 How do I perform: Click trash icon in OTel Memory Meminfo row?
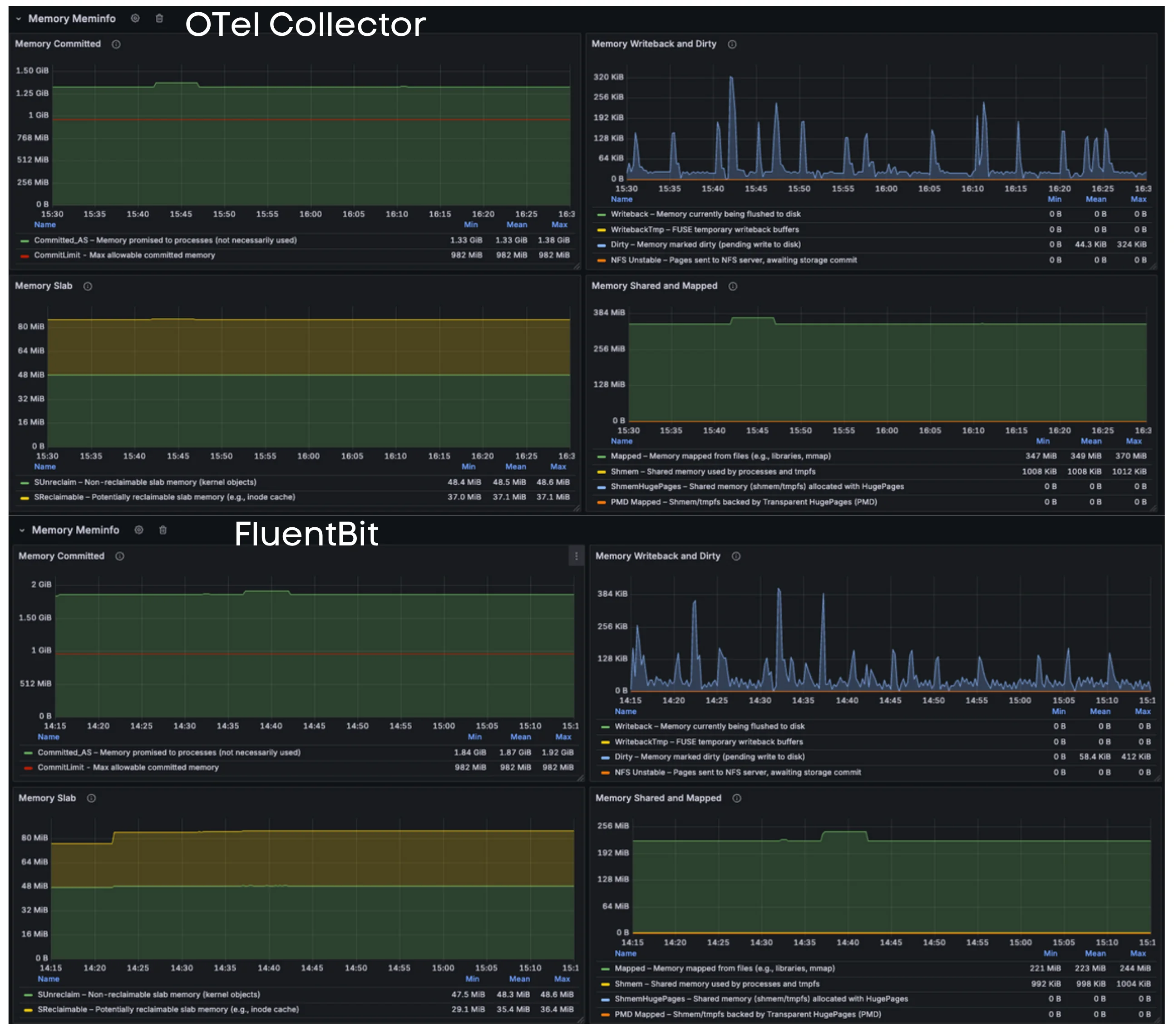click(x=159, y=18)
